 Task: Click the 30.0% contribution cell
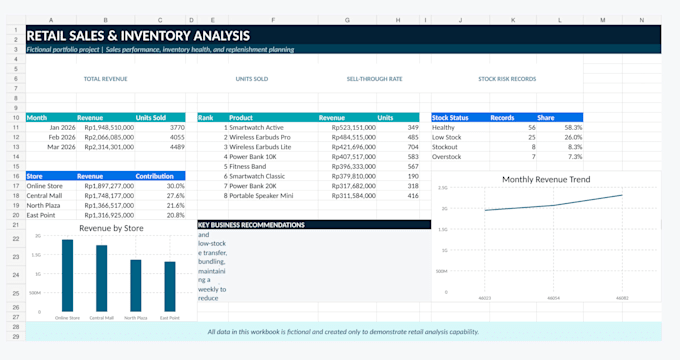click(160, 186)
